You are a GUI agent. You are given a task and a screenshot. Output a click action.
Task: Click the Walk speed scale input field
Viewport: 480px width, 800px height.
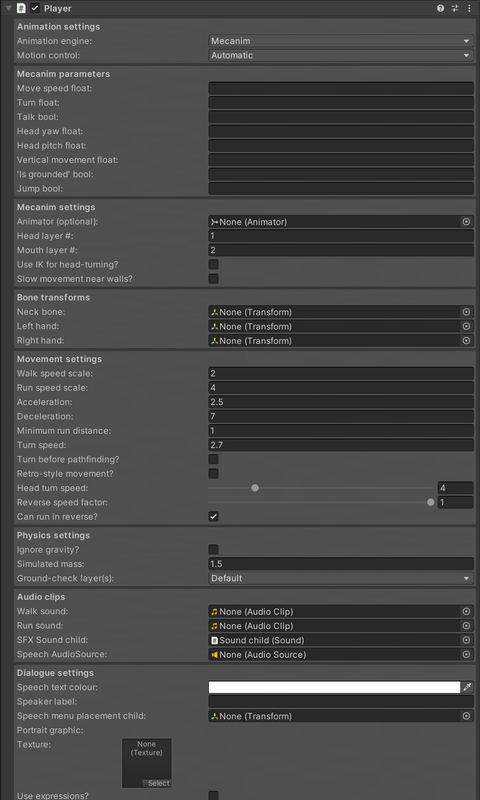click(x=341, y=373)
